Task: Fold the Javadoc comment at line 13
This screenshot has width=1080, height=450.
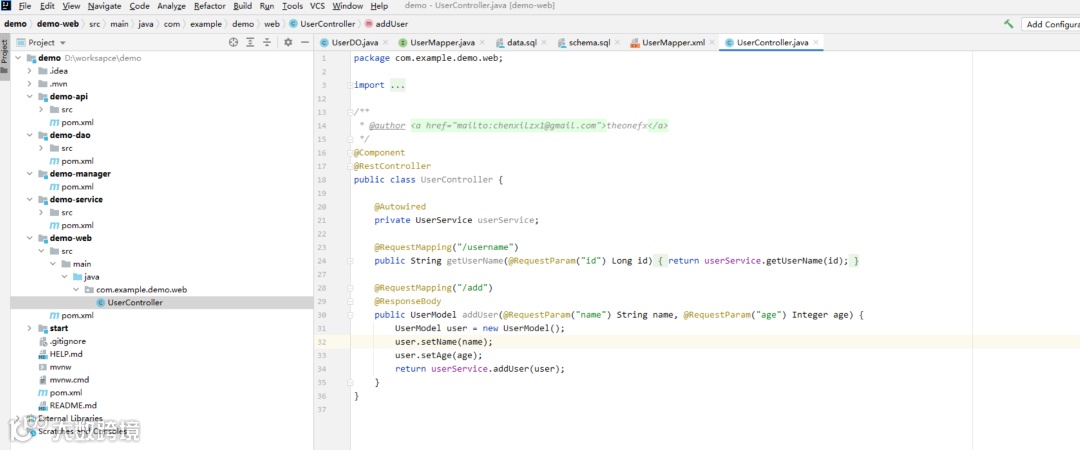Action: pyautogui.click(x=351, y=112)
